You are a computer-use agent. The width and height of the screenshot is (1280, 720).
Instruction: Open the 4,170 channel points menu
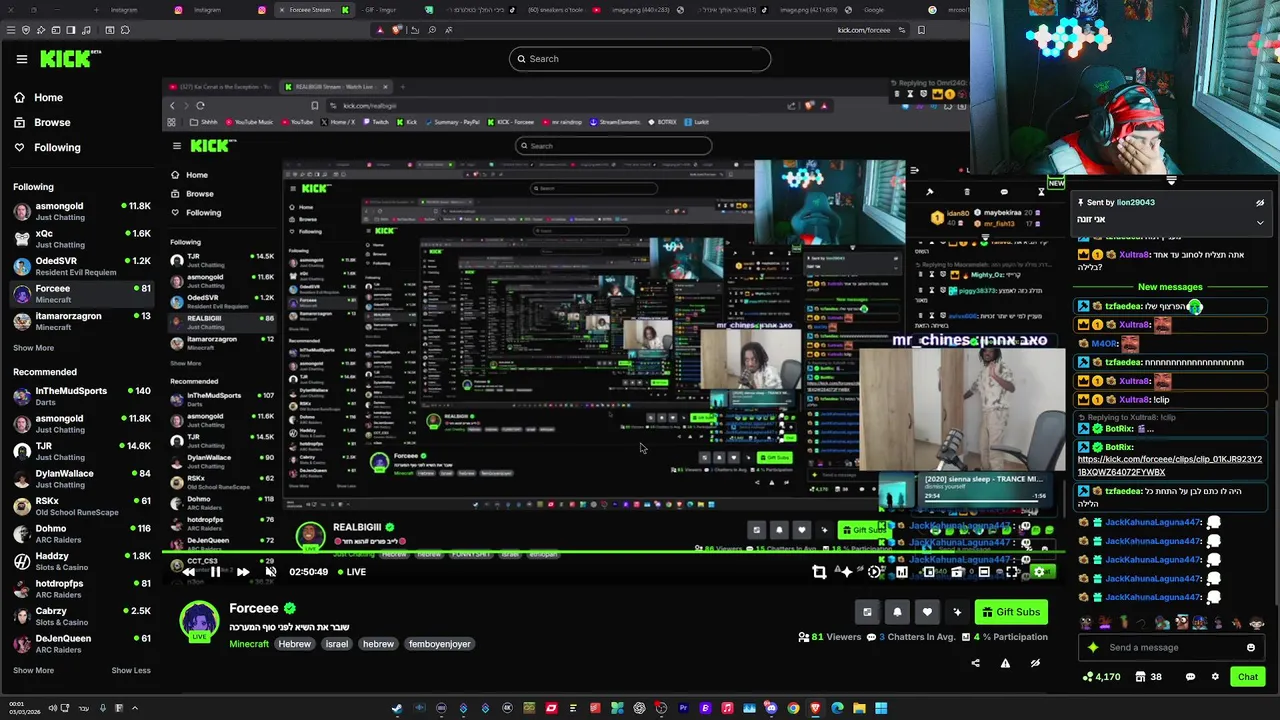pos(1101,677)
